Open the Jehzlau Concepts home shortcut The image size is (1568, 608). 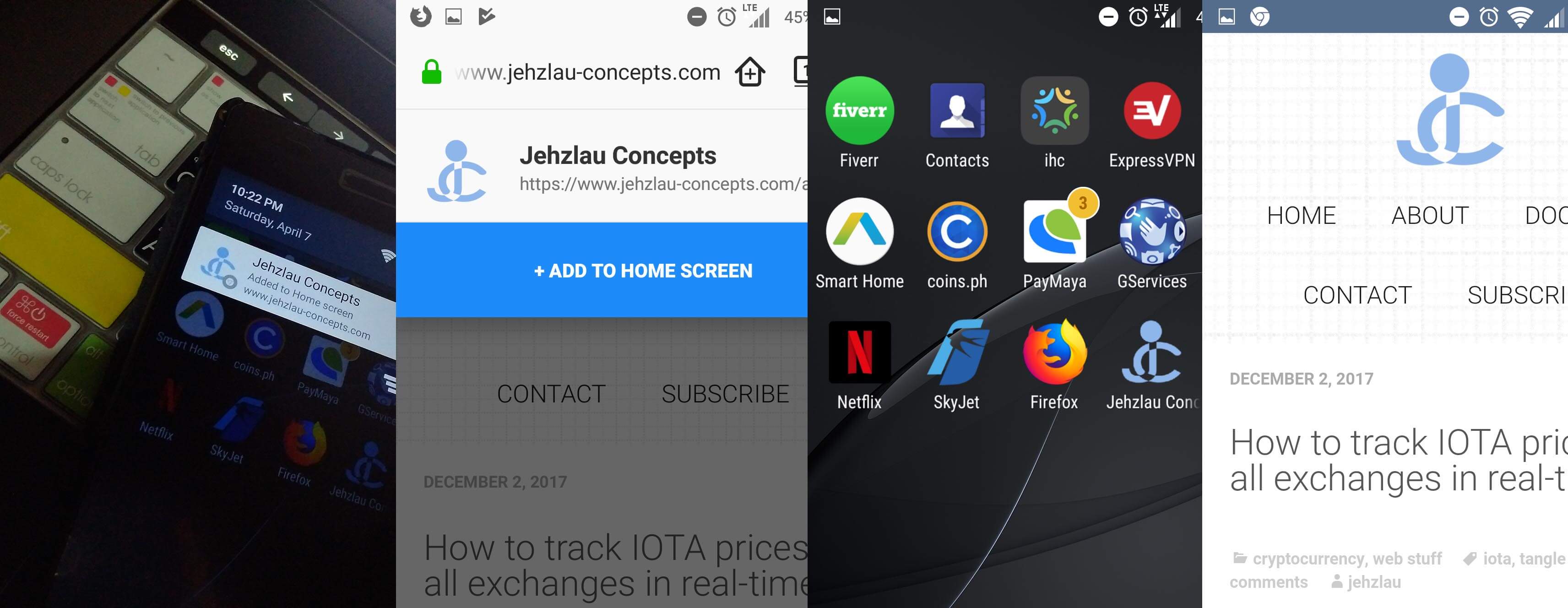[1152, 352]
